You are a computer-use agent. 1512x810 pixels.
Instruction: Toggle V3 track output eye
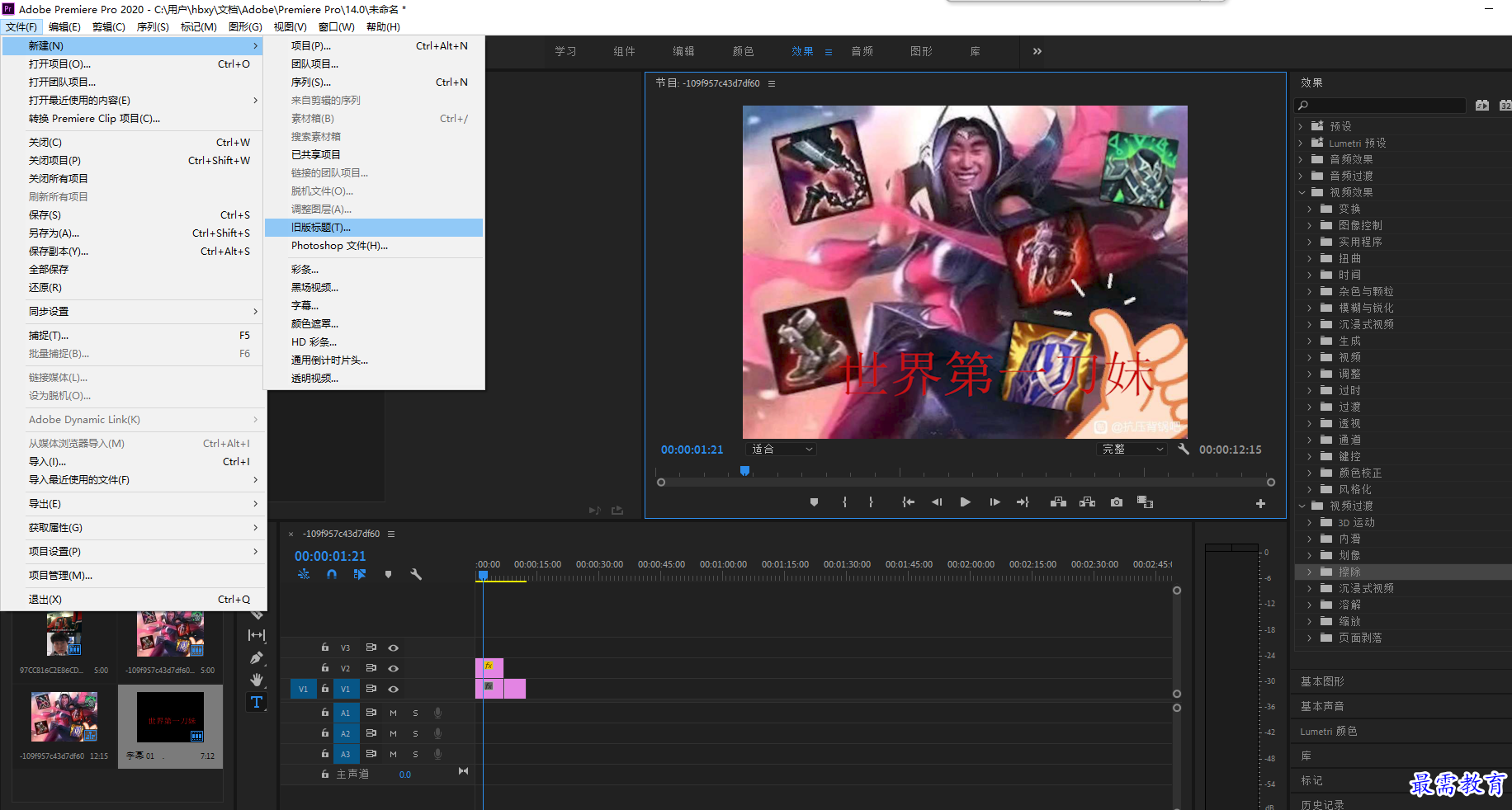(x=394, y=648)
